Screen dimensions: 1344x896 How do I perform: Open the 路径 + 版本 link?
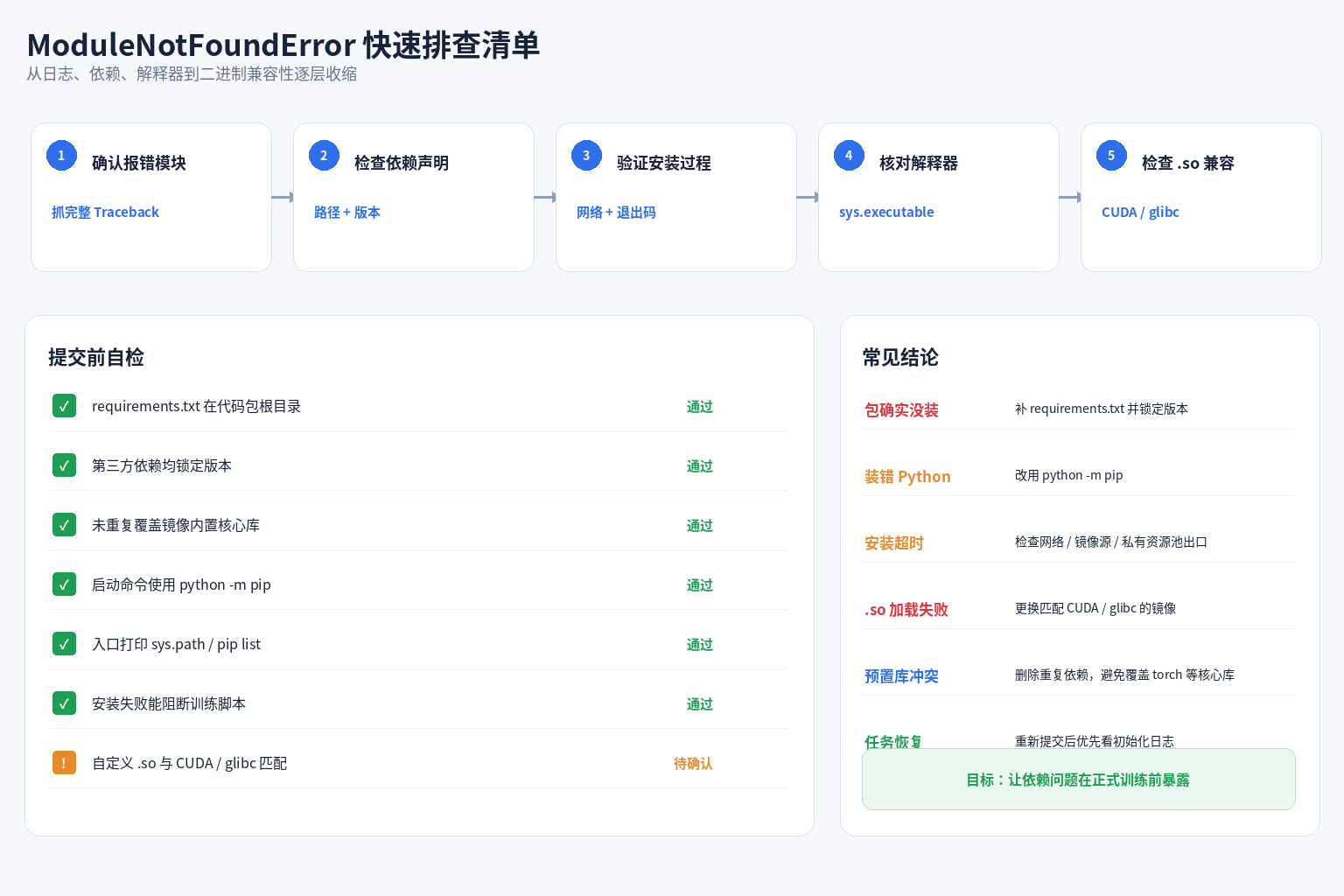[x=347, y=212]
